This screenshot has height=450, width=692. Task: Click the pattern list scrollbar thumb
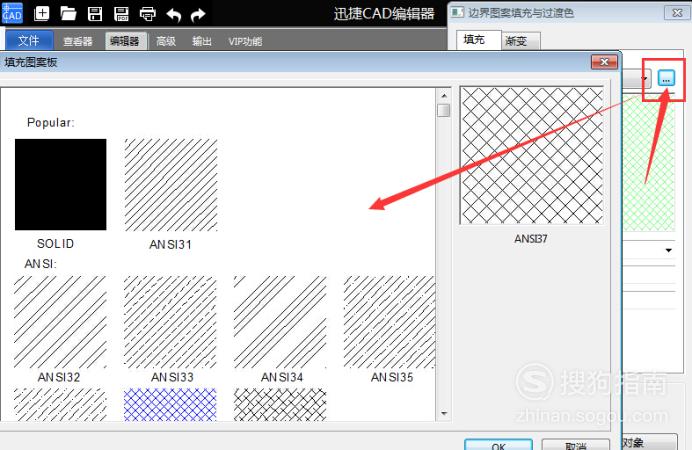pos(444,110)
